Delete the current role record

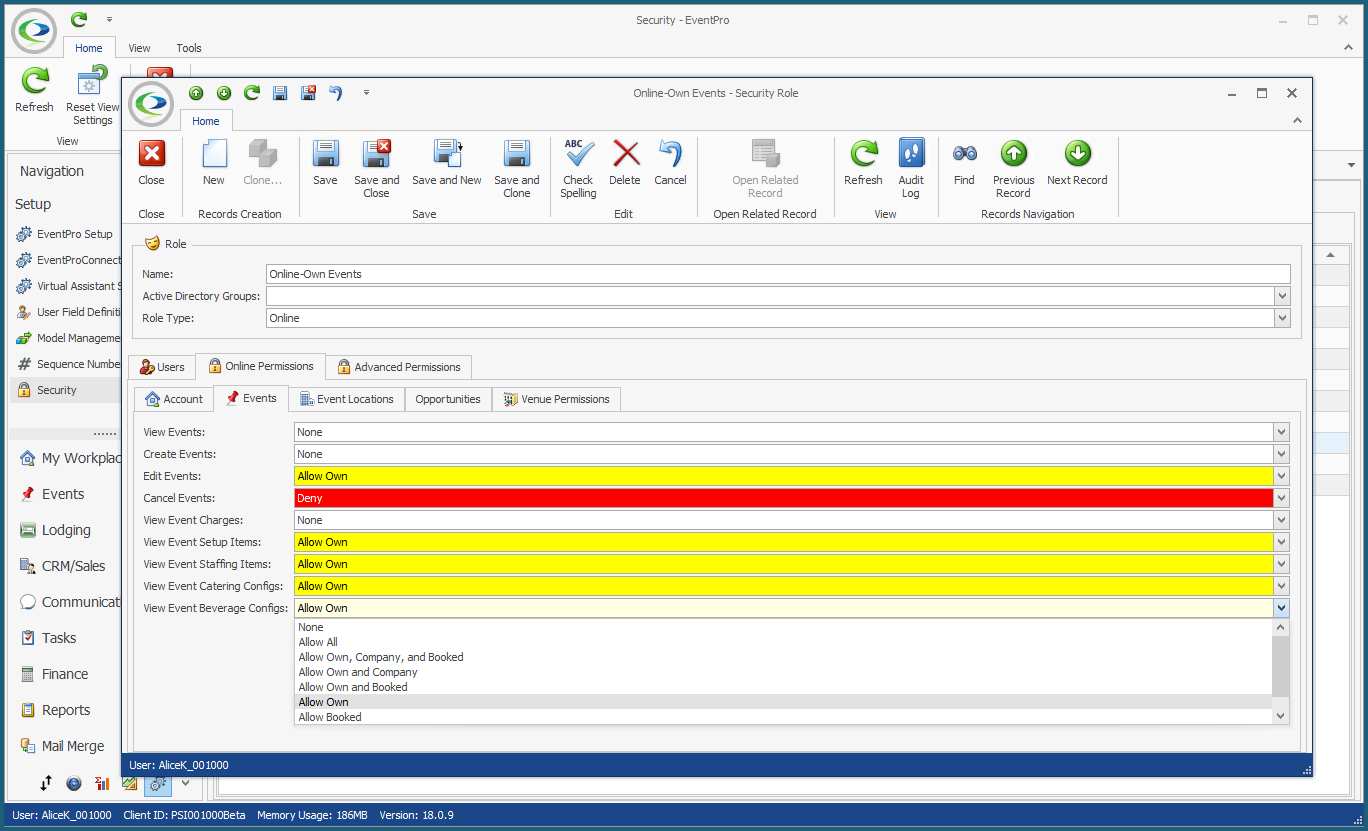point(625,163)
